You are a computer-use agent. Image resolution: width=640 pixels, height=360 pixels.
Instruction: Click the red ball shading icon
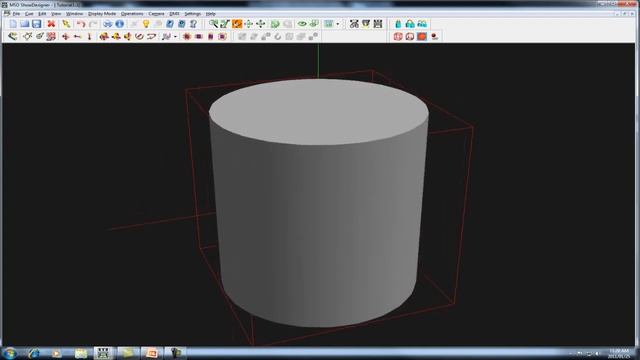(434, 37)
